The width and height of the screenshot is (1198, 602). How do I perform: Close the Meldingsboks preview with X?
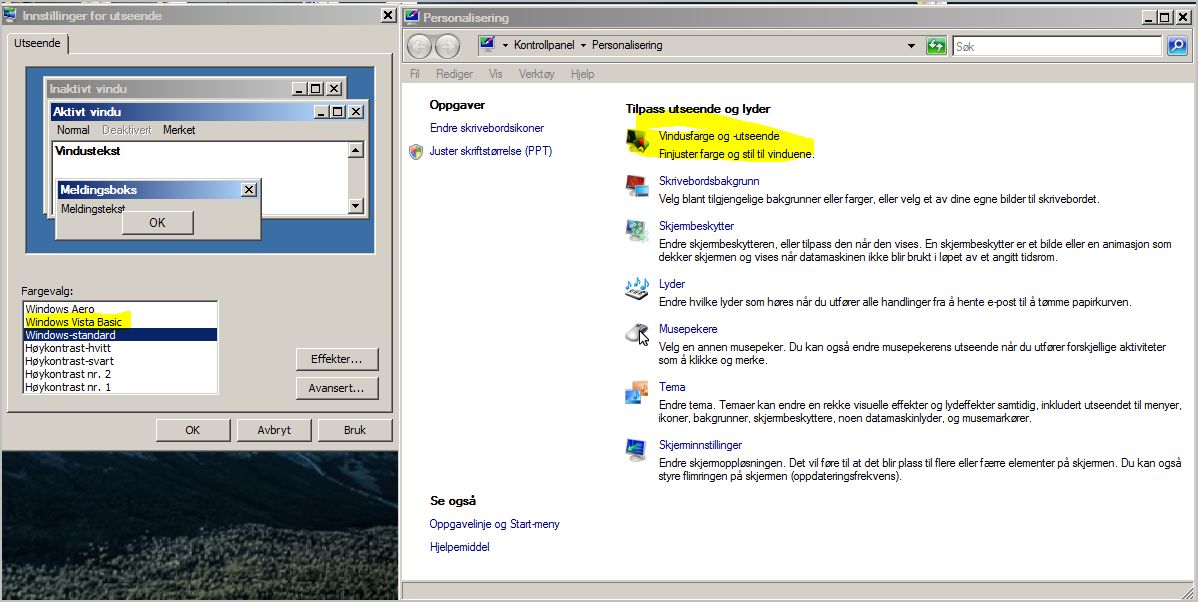tap(249, 189)
